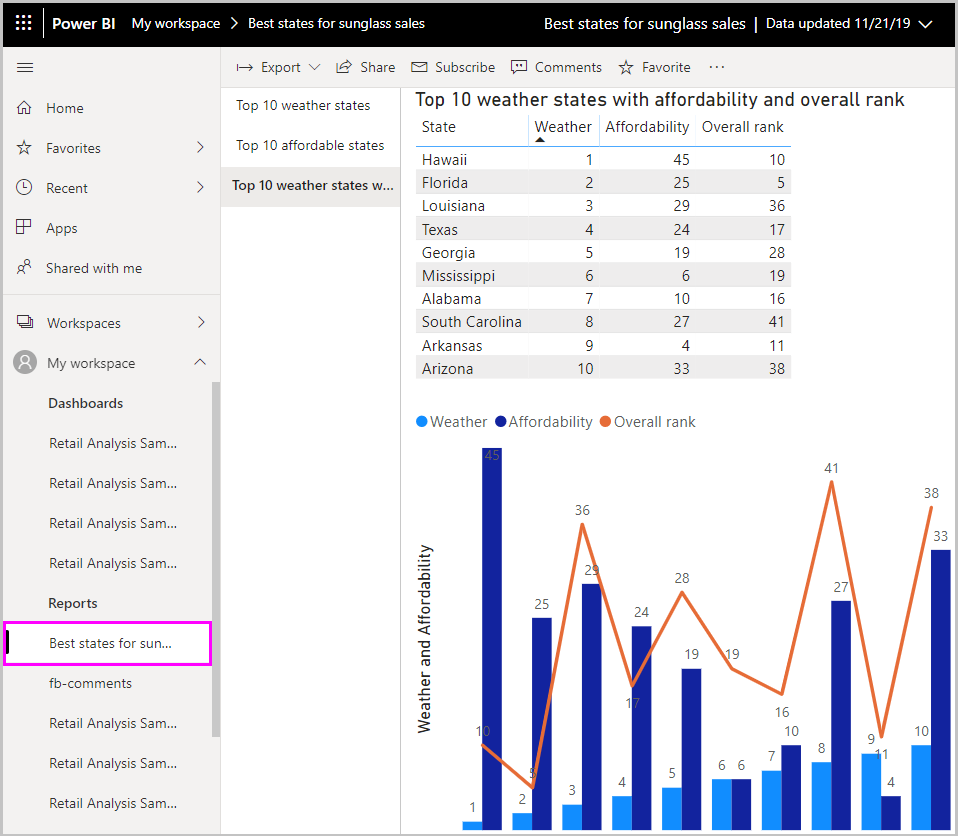
Task: Click the tall 45 Affordability bar
Action: pyautogui.click(x=492, y=639)
